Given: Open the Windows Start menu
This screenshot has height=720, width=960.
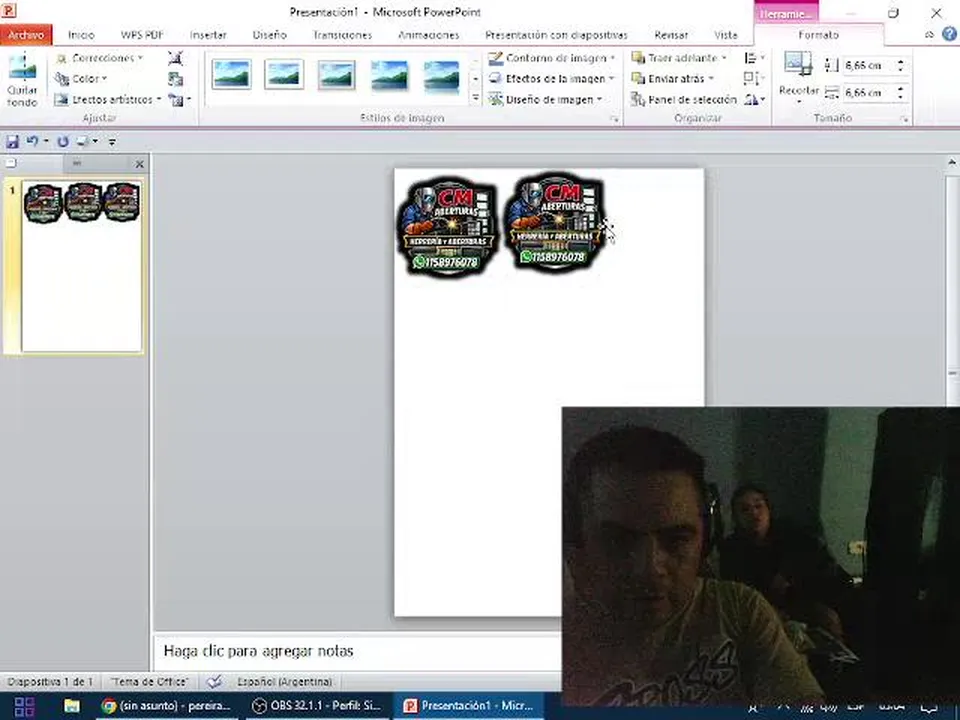Looking at the screenshot, I should [24, 706].
